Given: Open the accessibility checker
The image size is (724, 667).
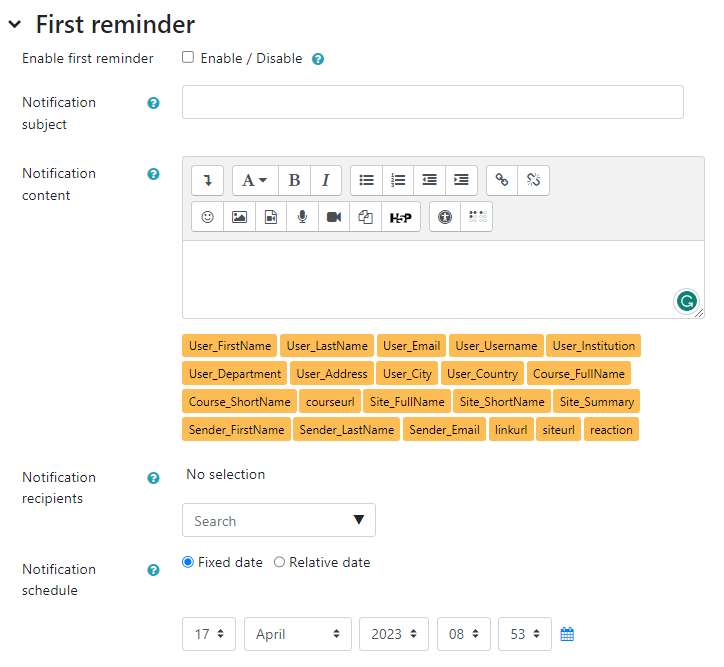Looking at the screenshot, I should coord(445,216).
